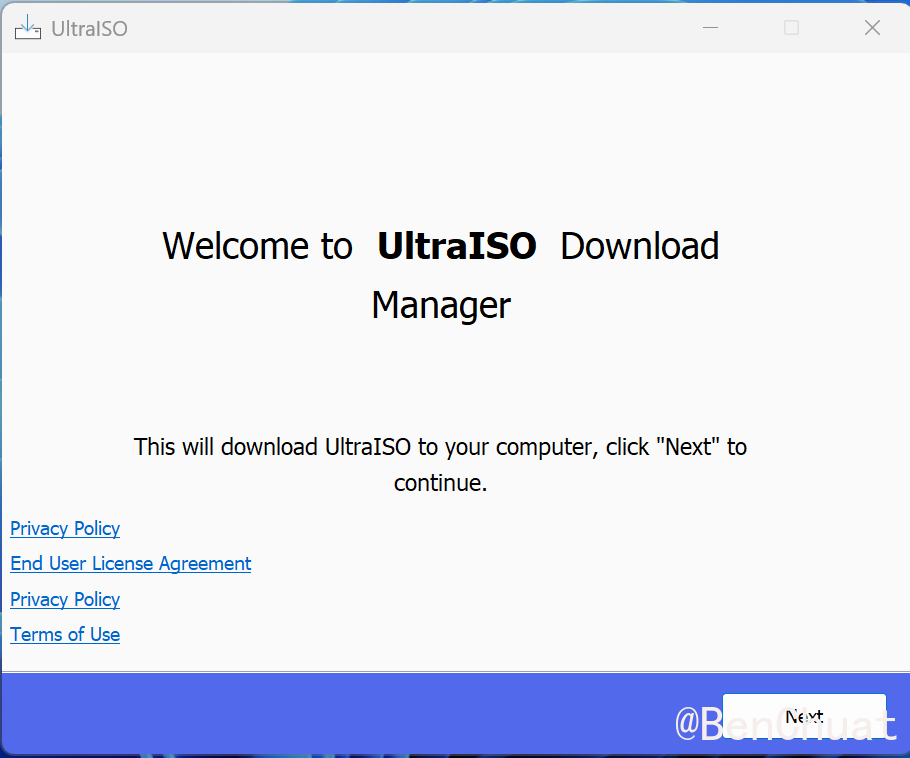Screen dimensions: 910x758
Task: Open the End User License Agreement link
Action: point(130,564)
